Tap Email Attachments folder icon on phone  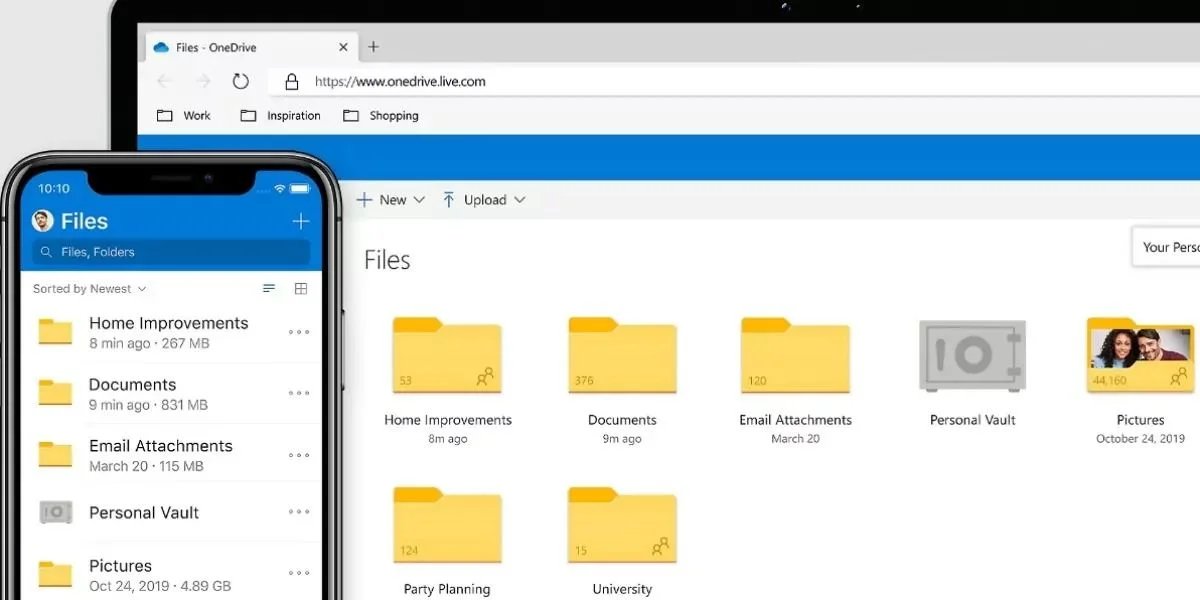pos(55,454)
